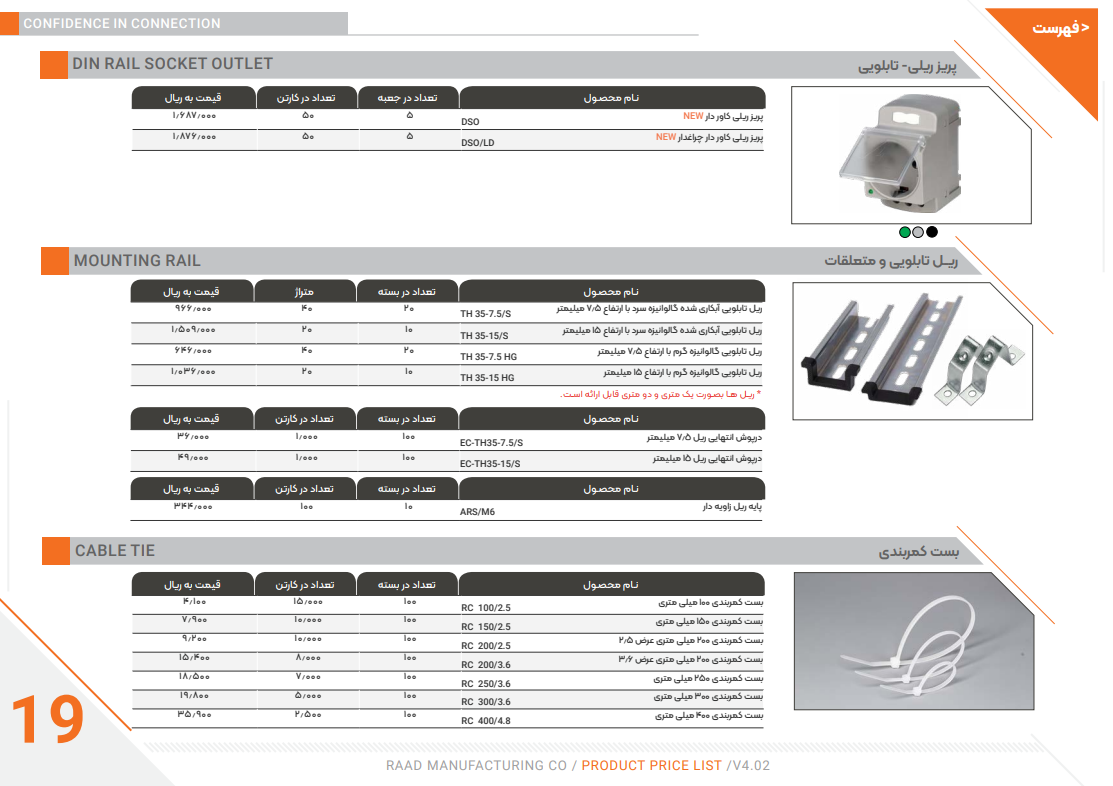Screen dimensions: 1113x786
Task: Click the white cable ties product photo
Action: pyautogui.click(x=910, y=641)
